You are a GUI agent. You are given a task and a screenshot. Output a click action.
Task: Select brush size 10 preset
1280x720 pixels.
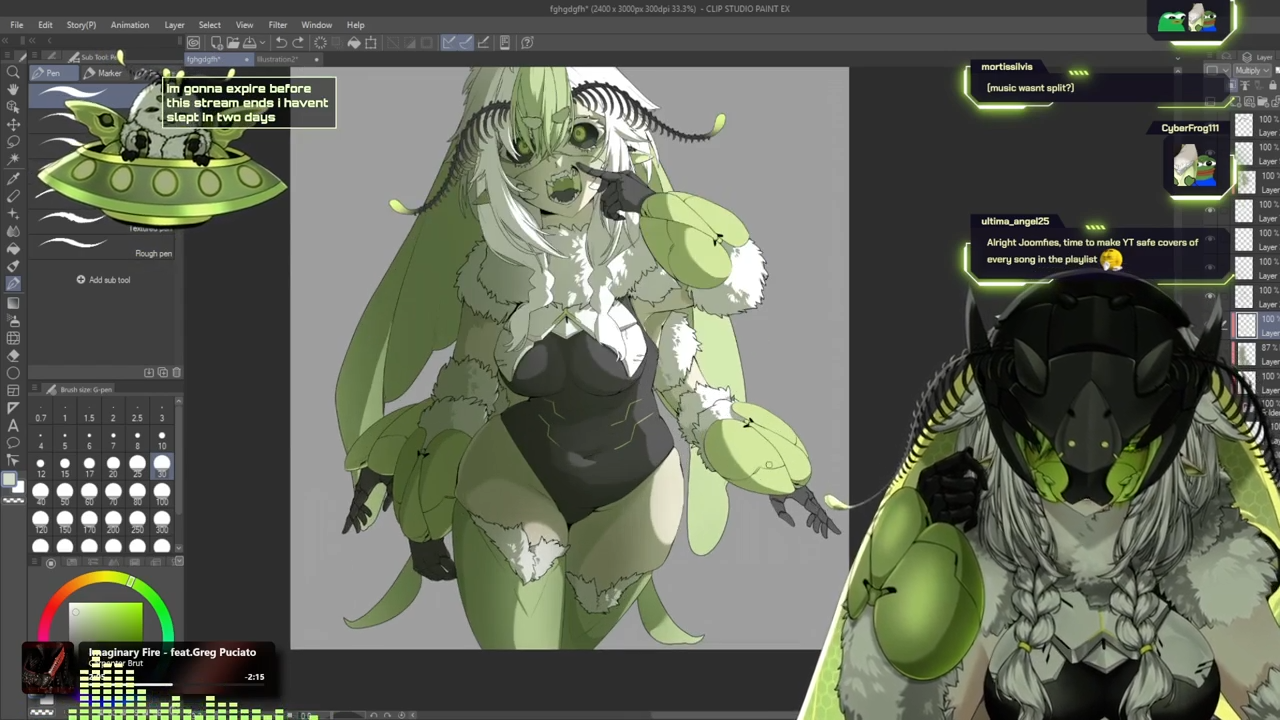point(161,441)
